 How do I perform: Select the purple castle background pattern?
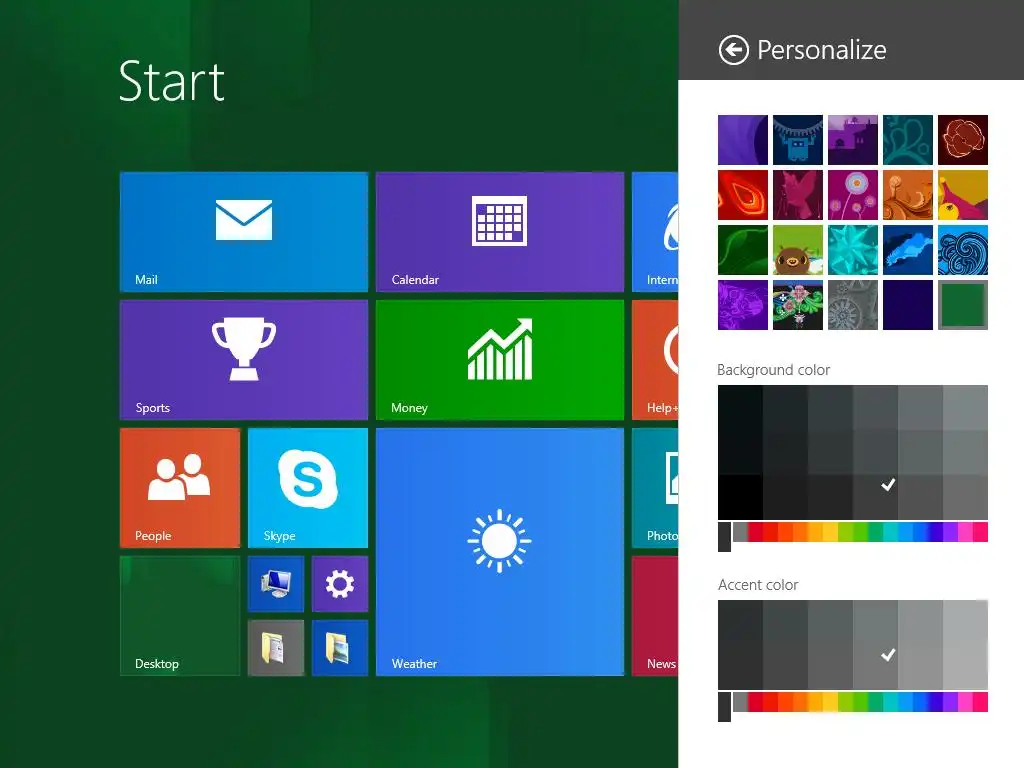coord(852,140)
